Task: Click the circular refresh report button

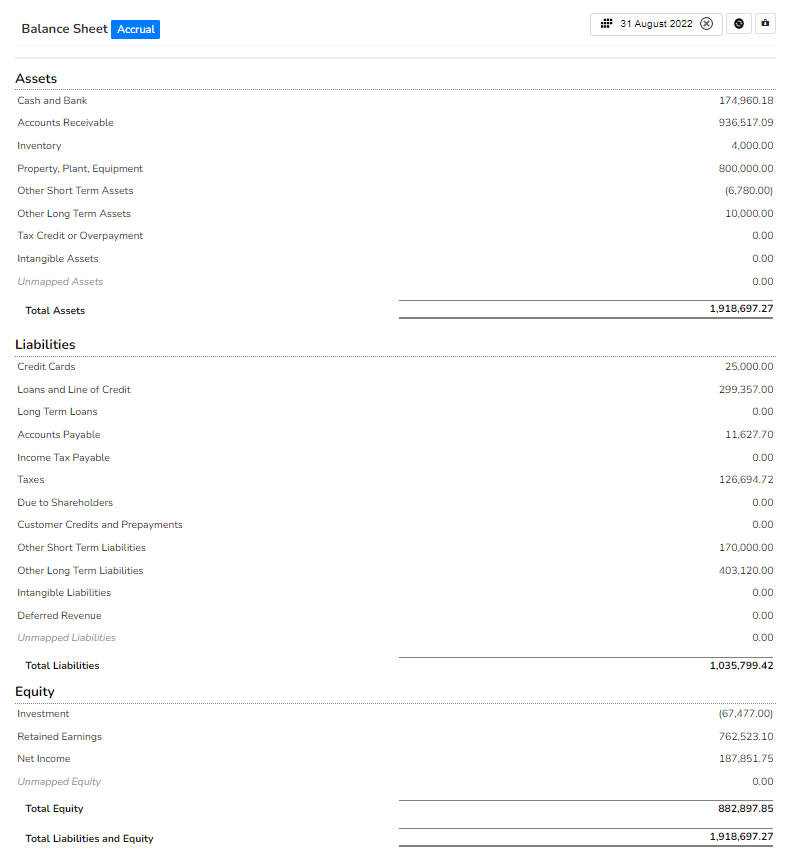Action: click(739, 24)
